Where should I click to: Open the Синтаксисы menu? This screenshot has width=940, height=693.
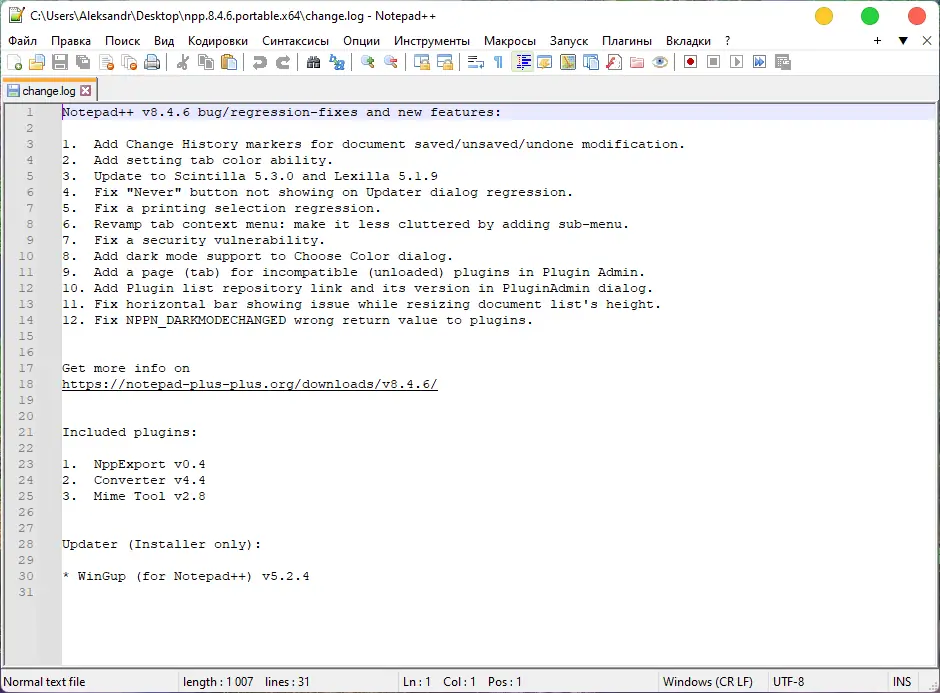click(x=295, y=41)
